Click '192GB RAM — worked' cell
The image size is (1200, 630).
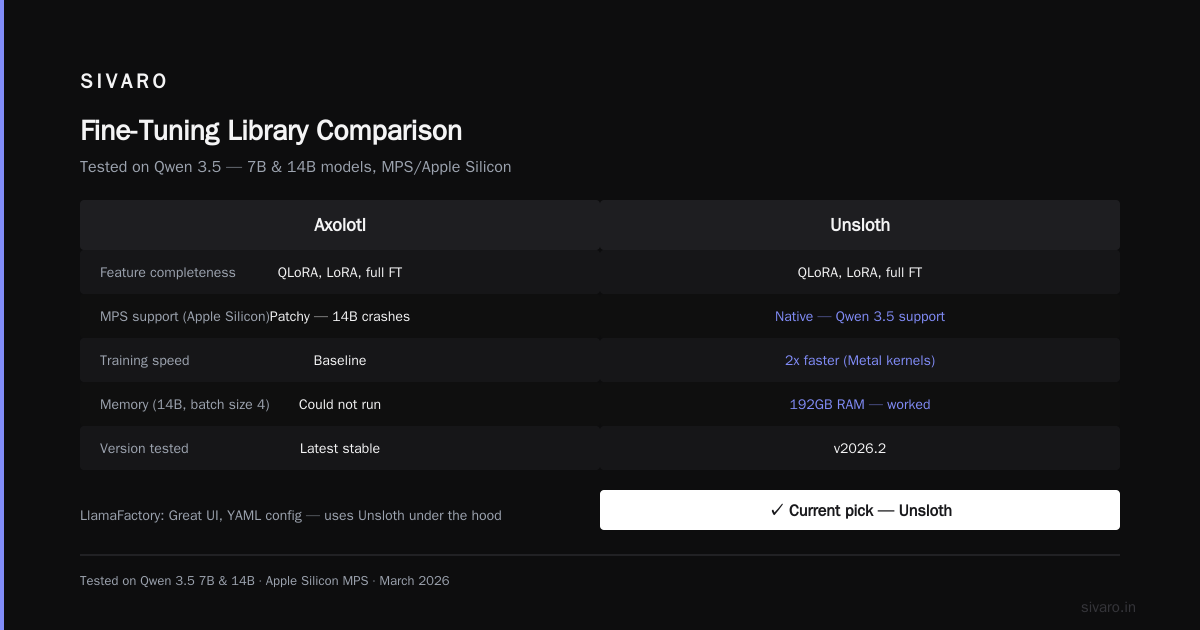point(860,404)
